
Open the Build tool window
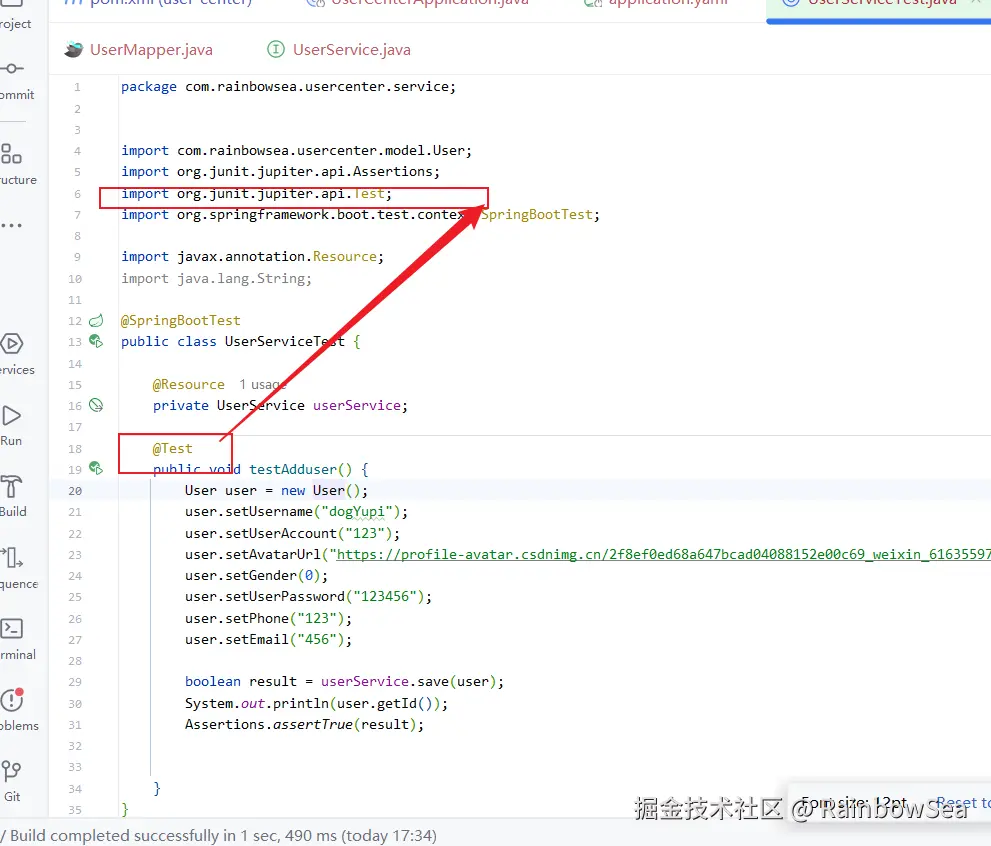point(13,495)
